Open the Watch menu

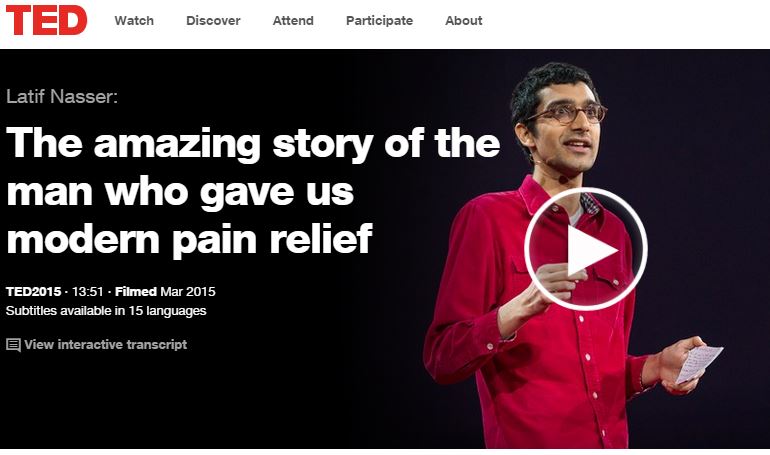(x=134, y=21)
